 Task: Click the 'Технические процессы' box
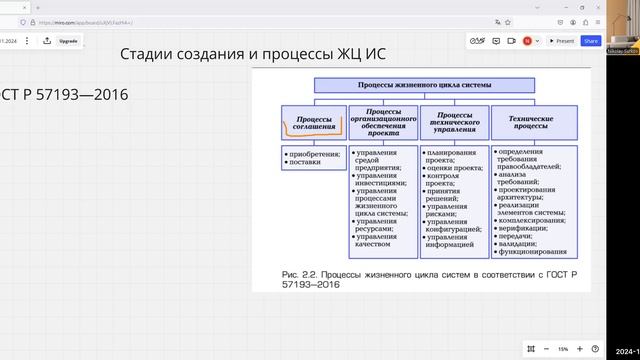[534, 122]
